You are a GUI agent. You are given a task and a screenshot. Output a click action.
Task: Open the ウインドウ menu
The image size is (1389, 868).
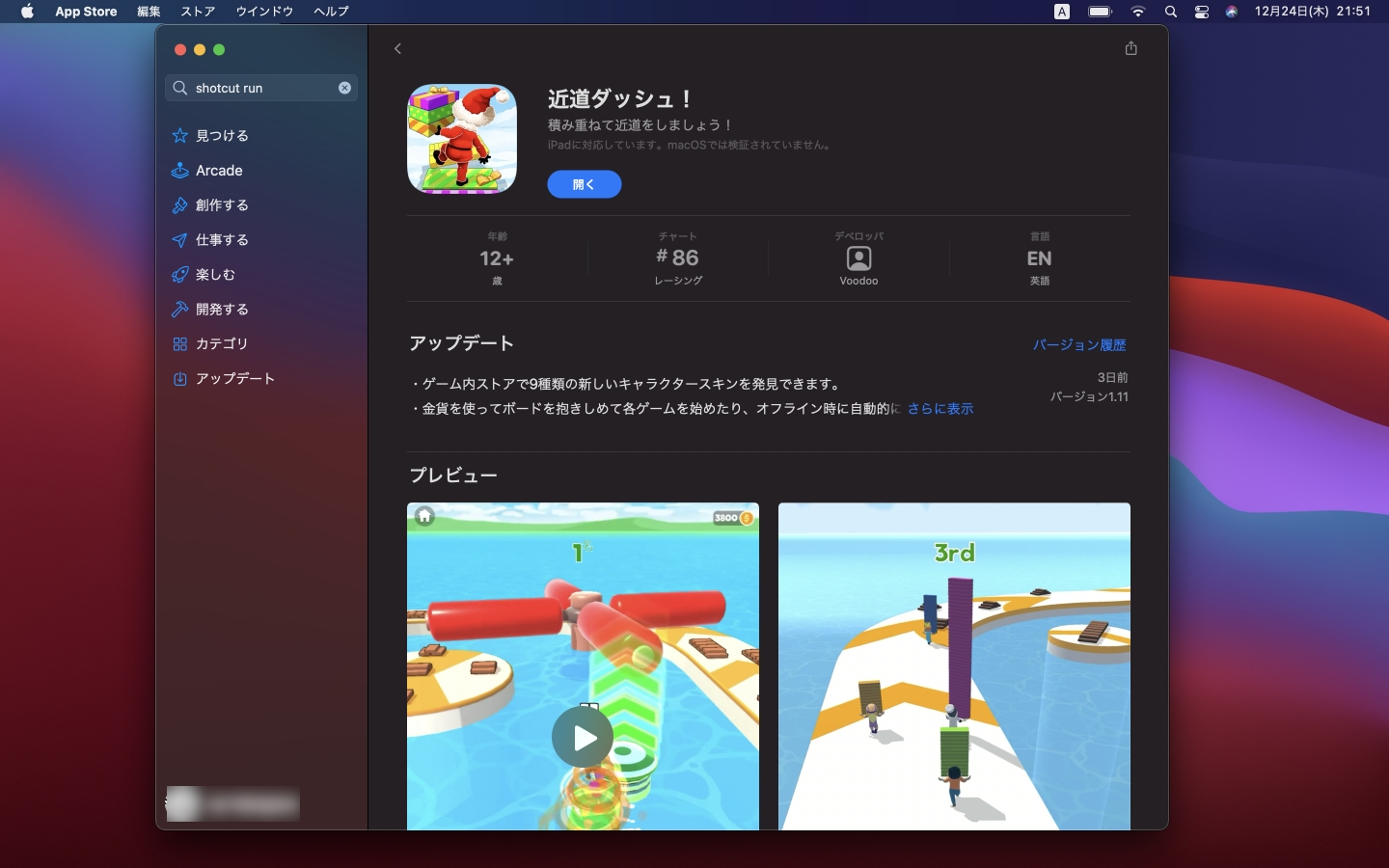pyautogui.click(x=264, y=12)
